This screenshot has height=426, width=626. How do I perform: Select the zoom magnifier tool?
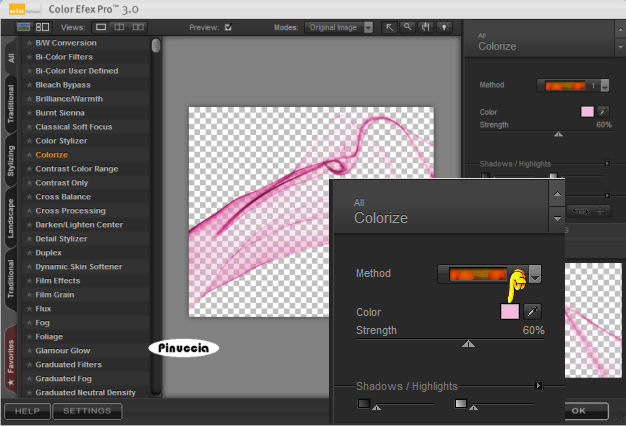(407, 27)
